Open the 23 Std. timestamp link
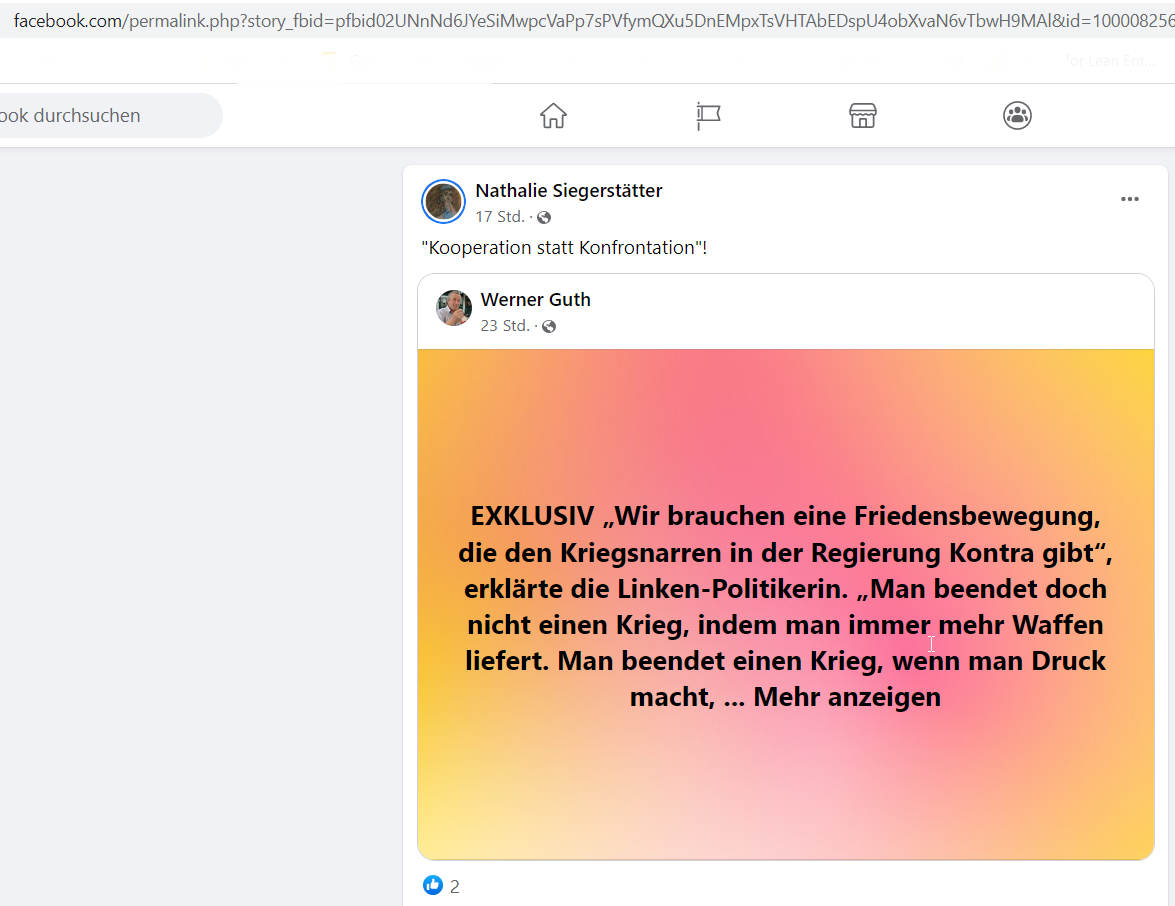The width and height of the screenshot is (1175, 906). click(x=505, y=325)
